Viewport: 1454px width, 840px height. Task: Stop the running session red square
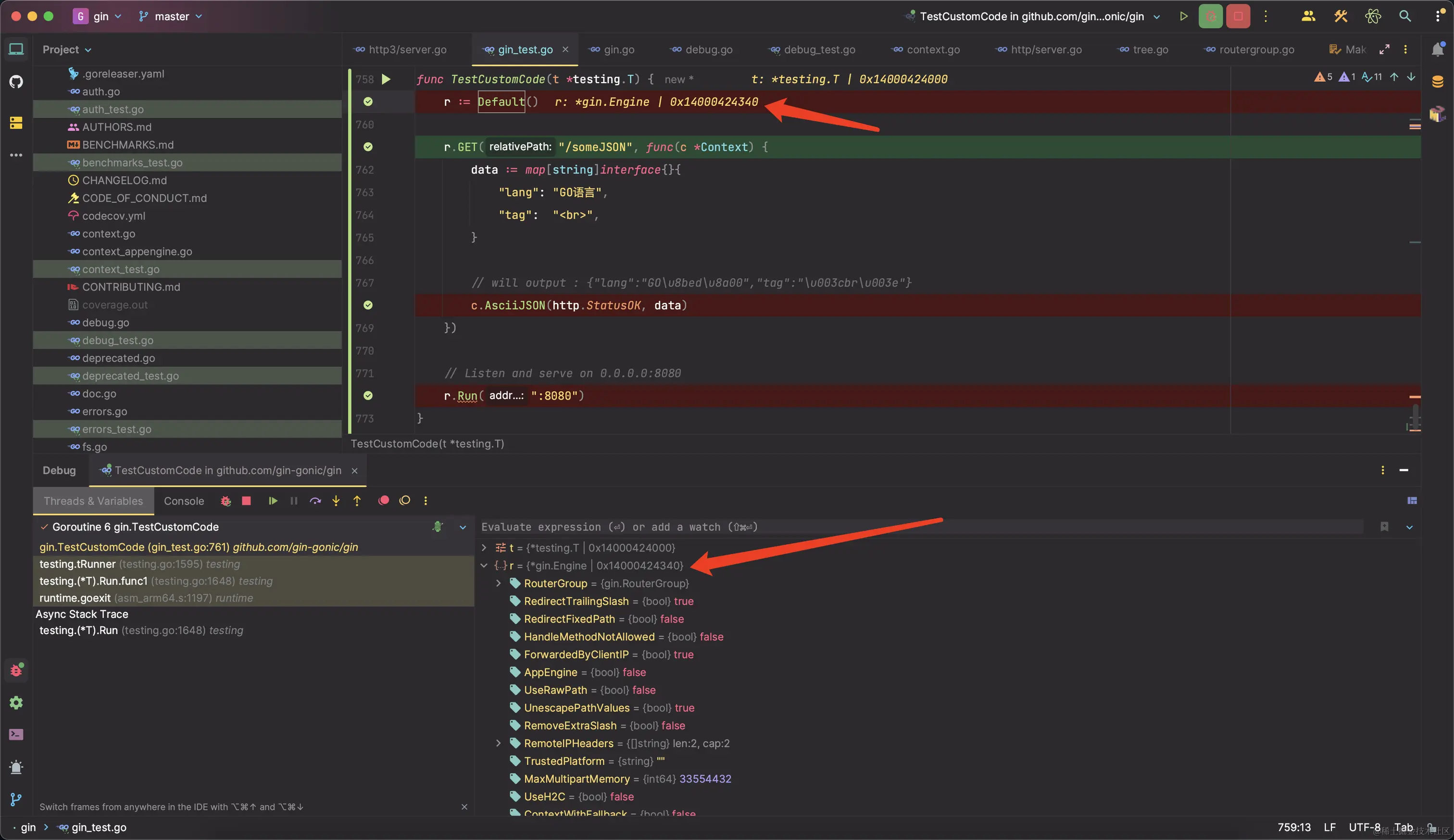click(x=1238, y=16)
